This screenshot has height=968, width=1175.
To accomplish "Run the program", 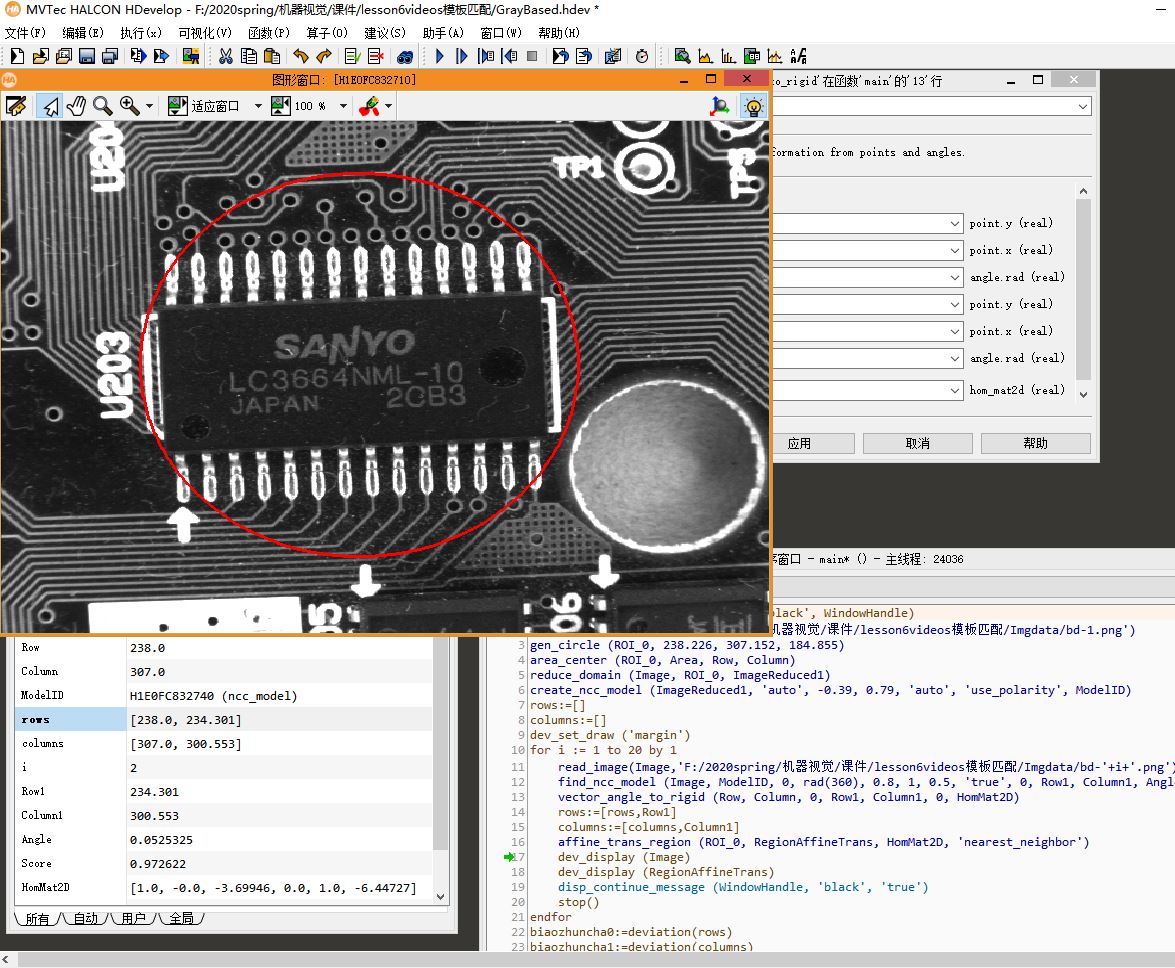I will (x=440, y=56).
